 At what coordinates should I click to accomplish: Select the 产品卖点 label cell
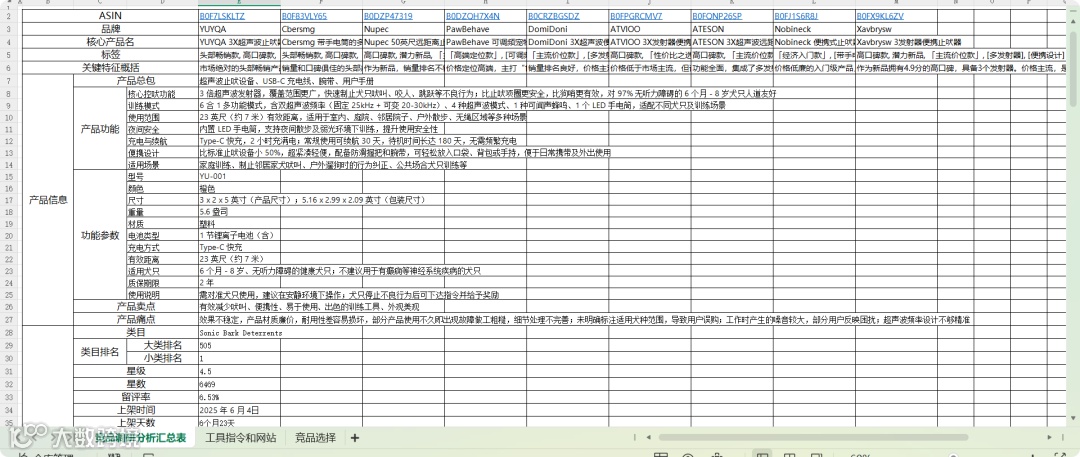tap(136, 306)
